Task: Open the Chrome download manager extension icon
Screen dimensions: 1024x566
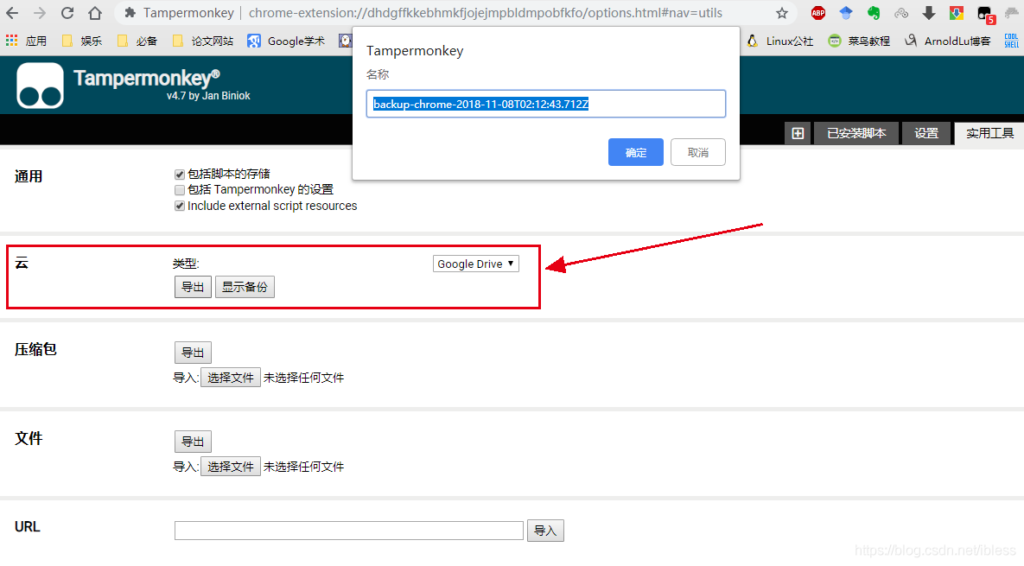Action: [956, 12]
